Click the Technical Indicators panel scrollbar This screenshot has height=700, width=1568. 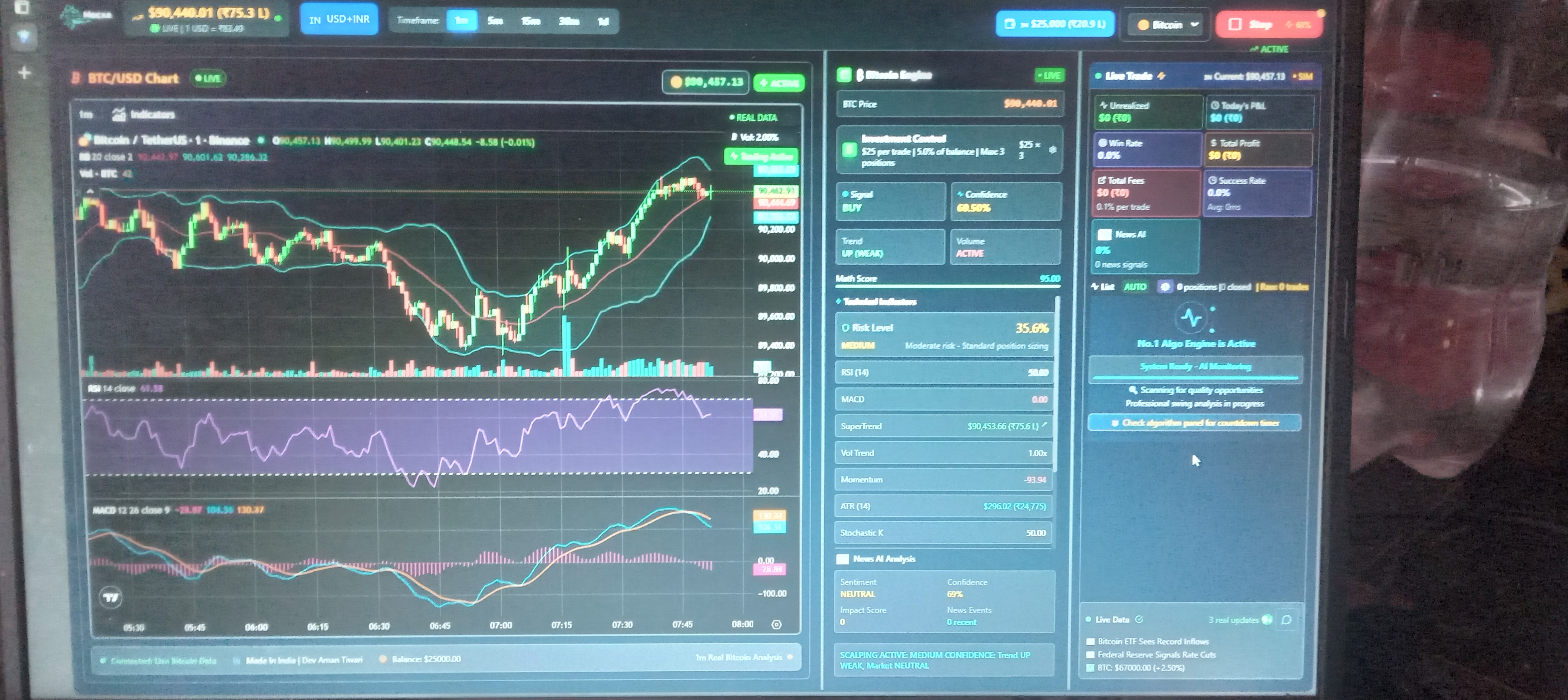click(1057, 384)
